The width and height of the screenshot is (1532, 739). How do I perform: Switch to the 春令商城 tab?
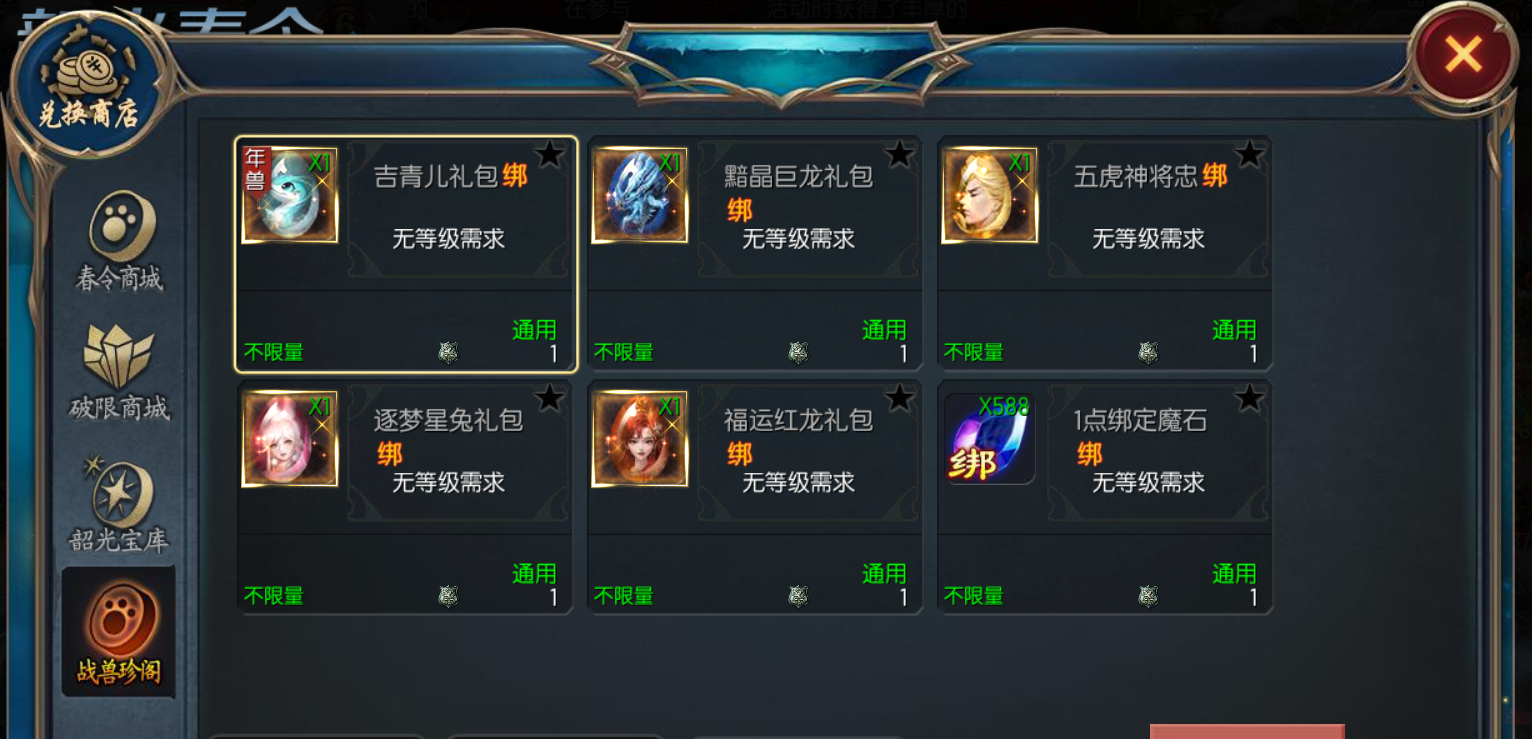point(119,242)
